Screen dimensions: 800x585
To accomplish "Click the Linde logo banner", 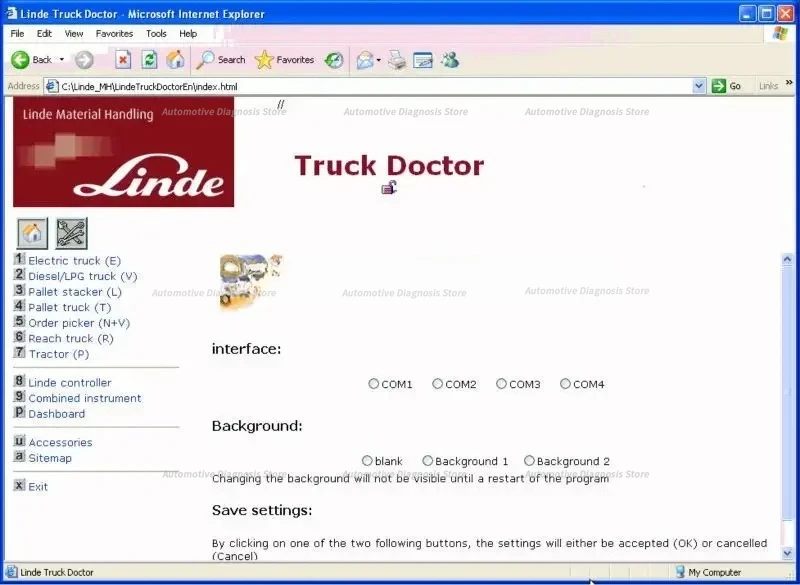I will pyautogui.click(x=123, y=152).
